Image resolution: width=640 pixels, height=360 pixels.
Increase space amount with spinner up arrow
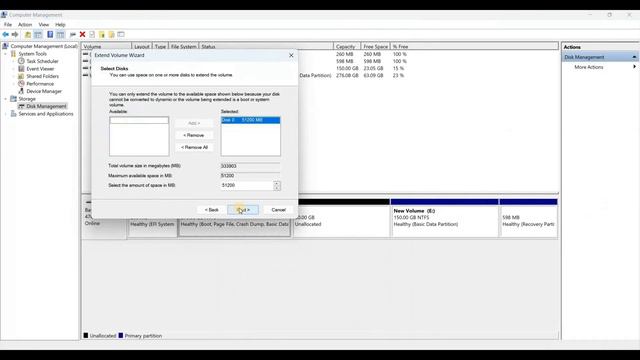[277, 183]
